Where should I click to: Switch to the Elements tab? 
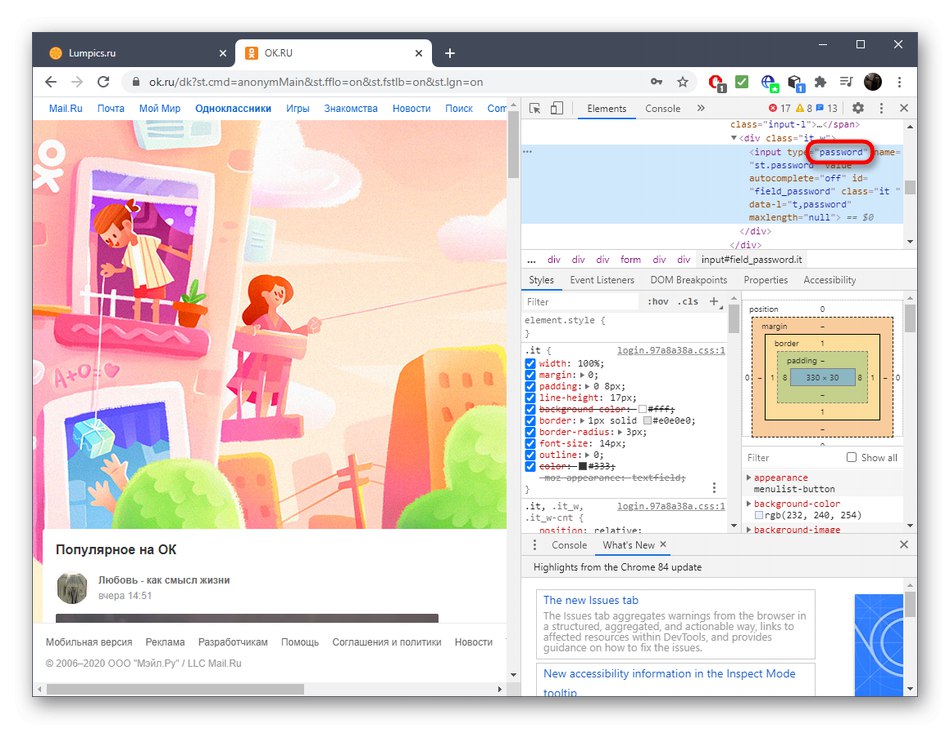click(x=606, y=108)
